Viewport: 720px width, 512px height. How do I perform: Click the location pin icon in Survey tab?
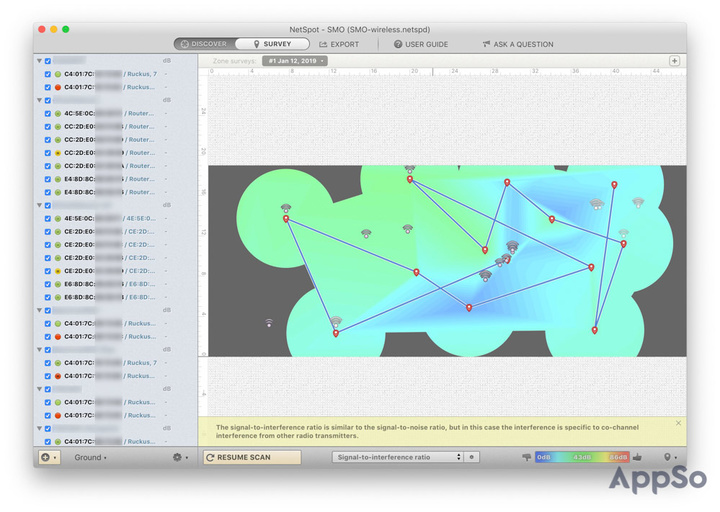click(x=257, y=44)
